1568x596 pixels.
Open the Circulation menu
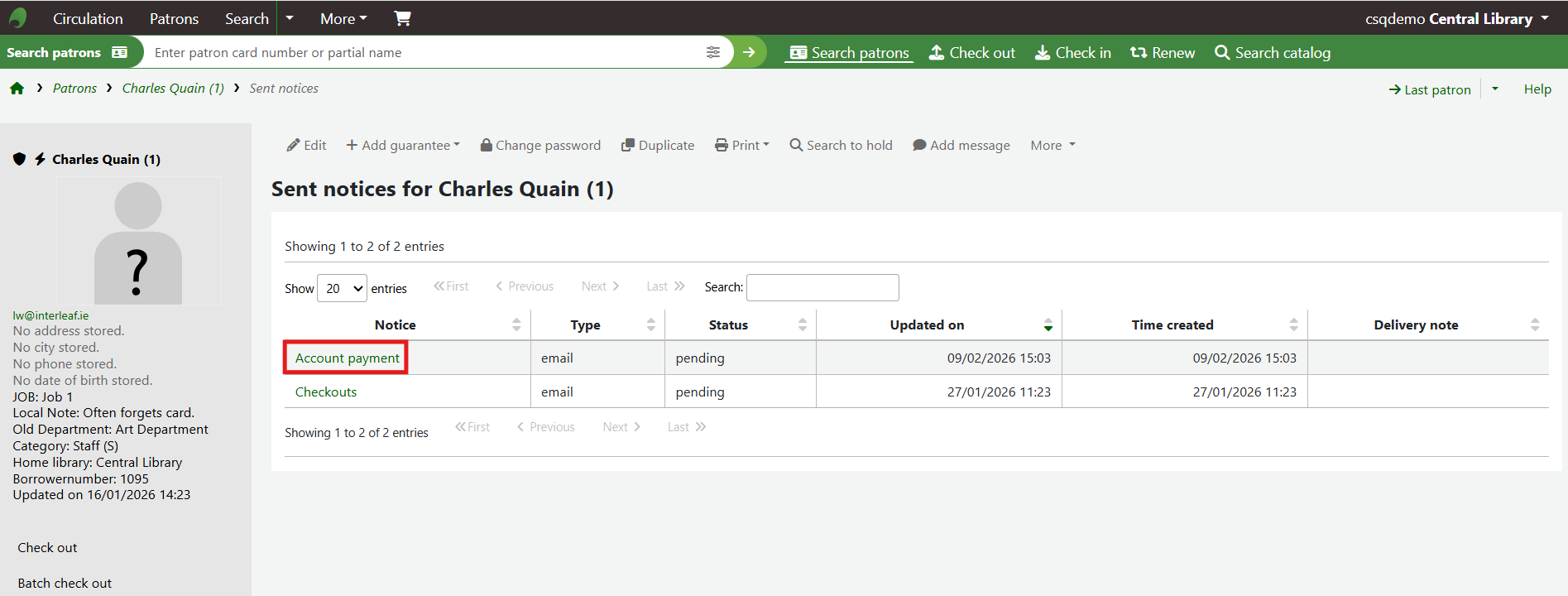(x=88, y=18)
